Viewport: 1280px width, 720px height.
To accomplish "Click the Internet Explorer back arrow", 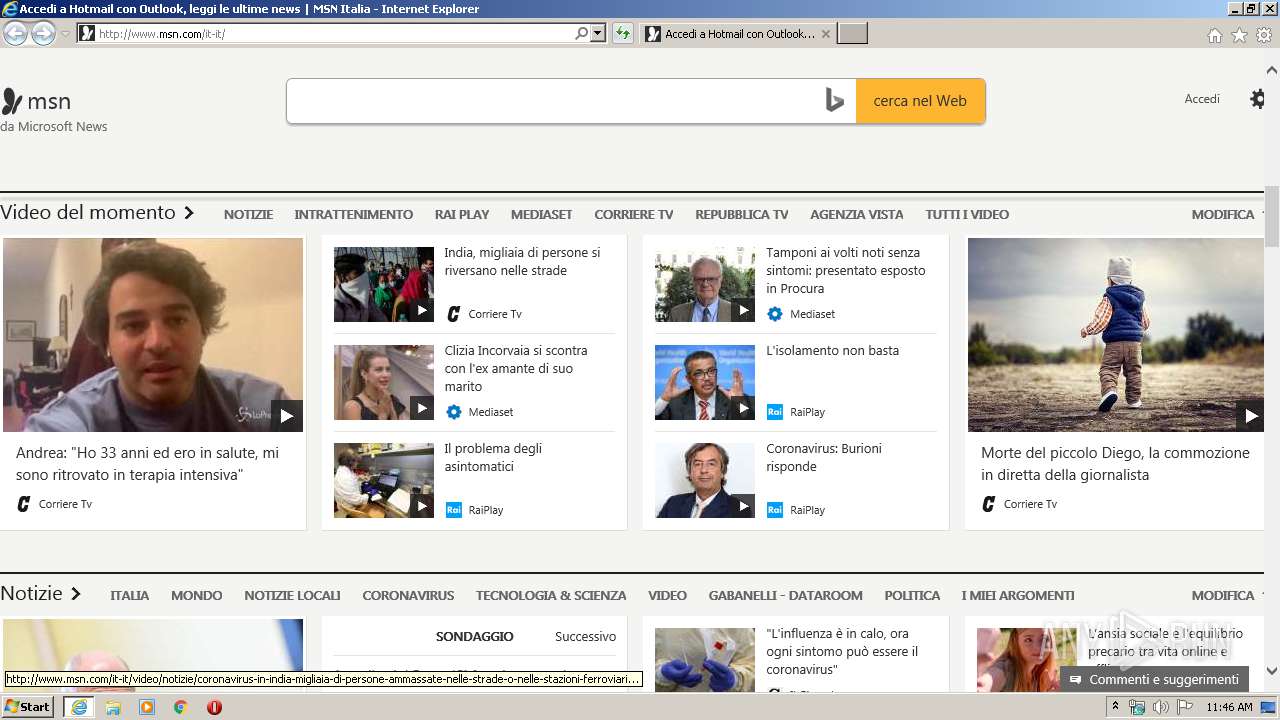I will pos(15,34).
